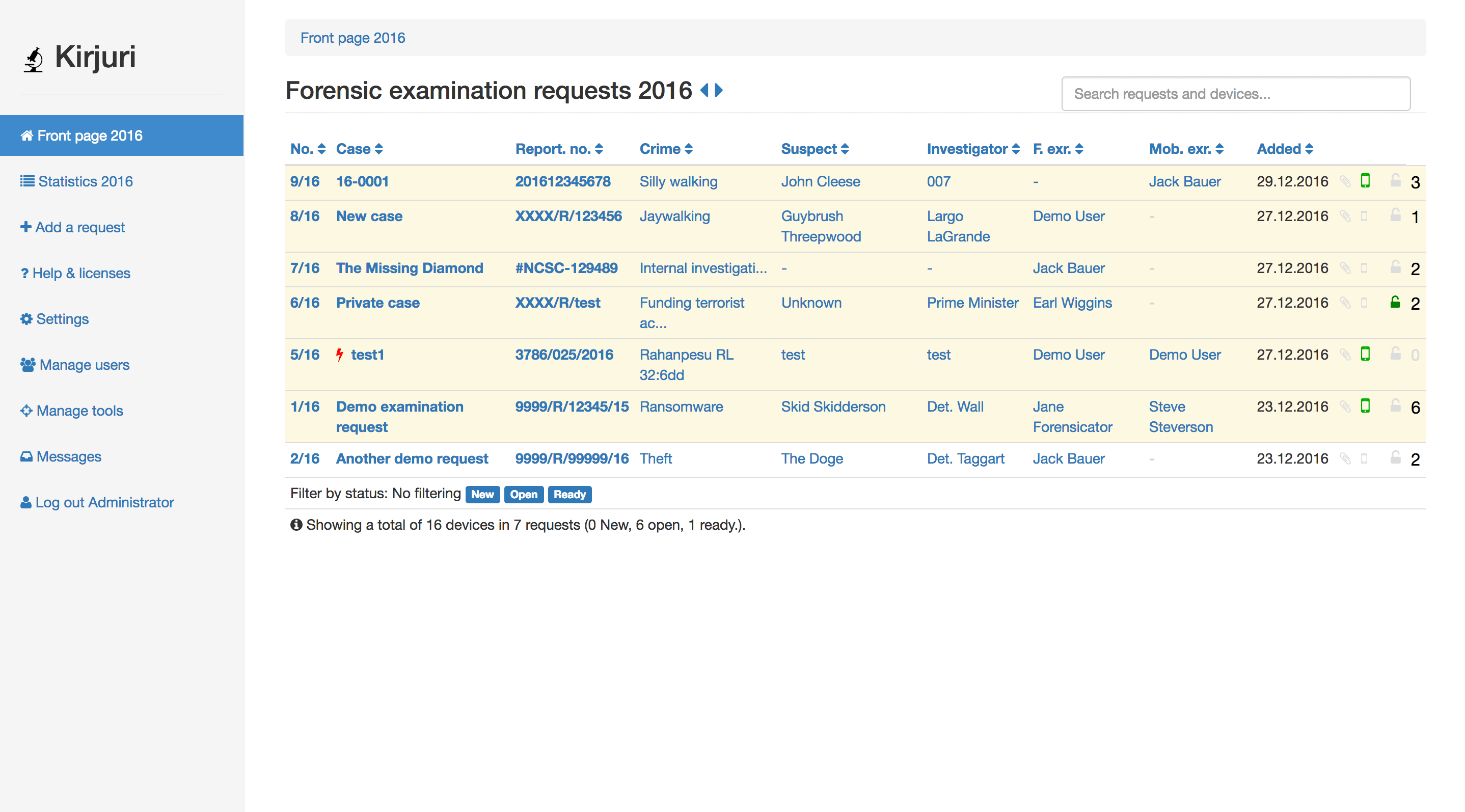This screenshot has height=812, width=1465.
Task: Click the search requests and devices field
Action: click(1235, 94)
